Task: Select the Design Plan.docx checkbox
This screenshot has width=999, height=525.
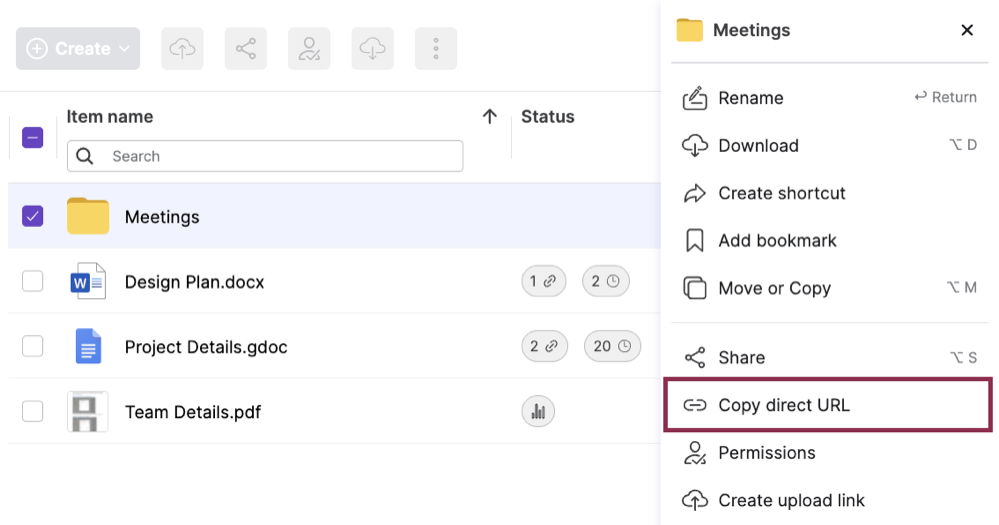Action: pos(33,282)
